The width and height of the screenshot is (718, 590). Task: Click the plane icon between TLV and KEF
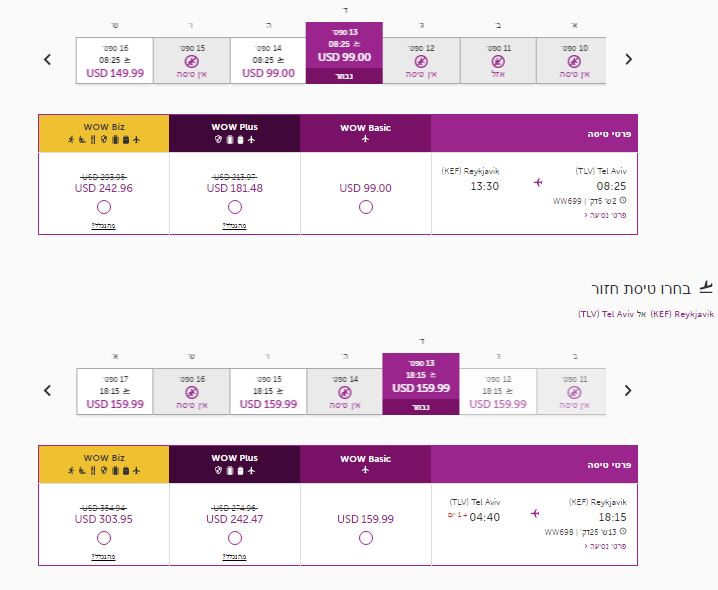[538, 182]
